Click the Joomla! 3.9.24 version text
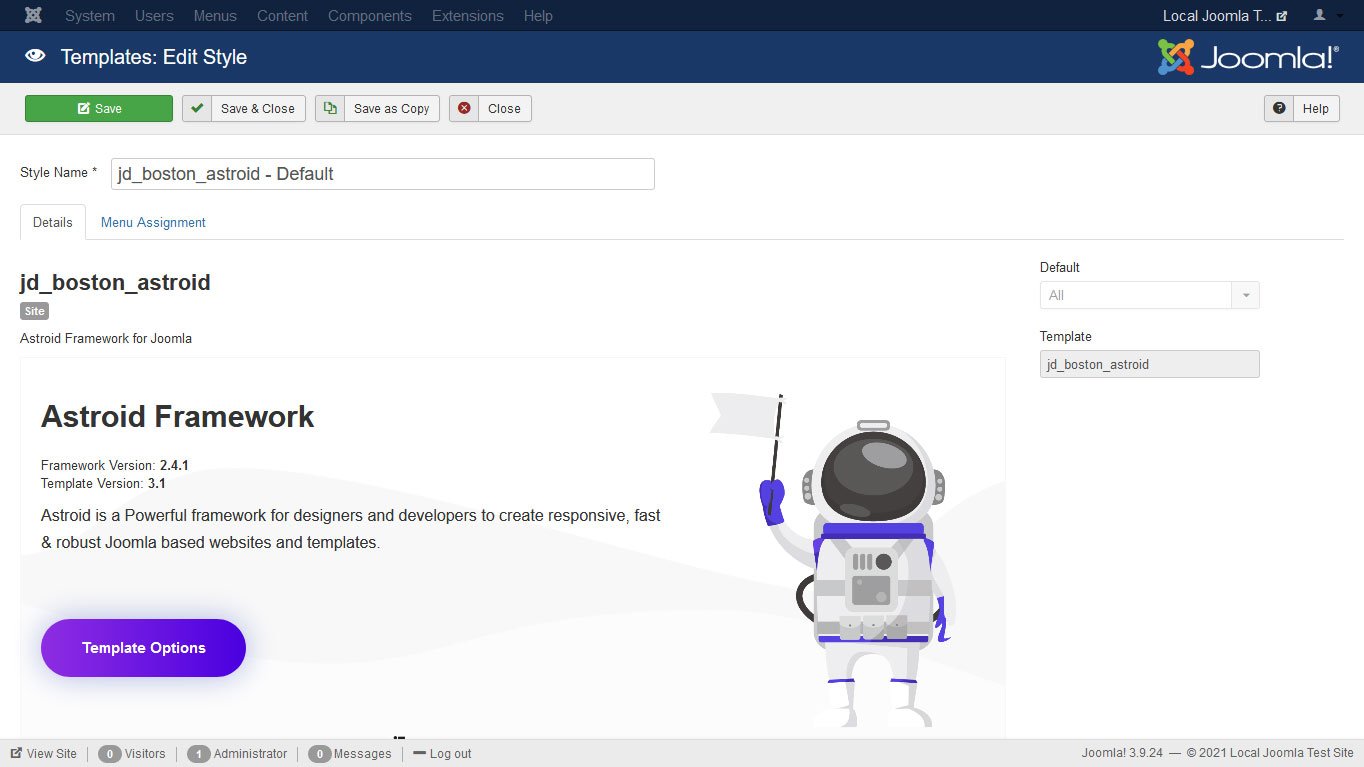This screenshot has width=1364, height=767. coord(1122,754)
